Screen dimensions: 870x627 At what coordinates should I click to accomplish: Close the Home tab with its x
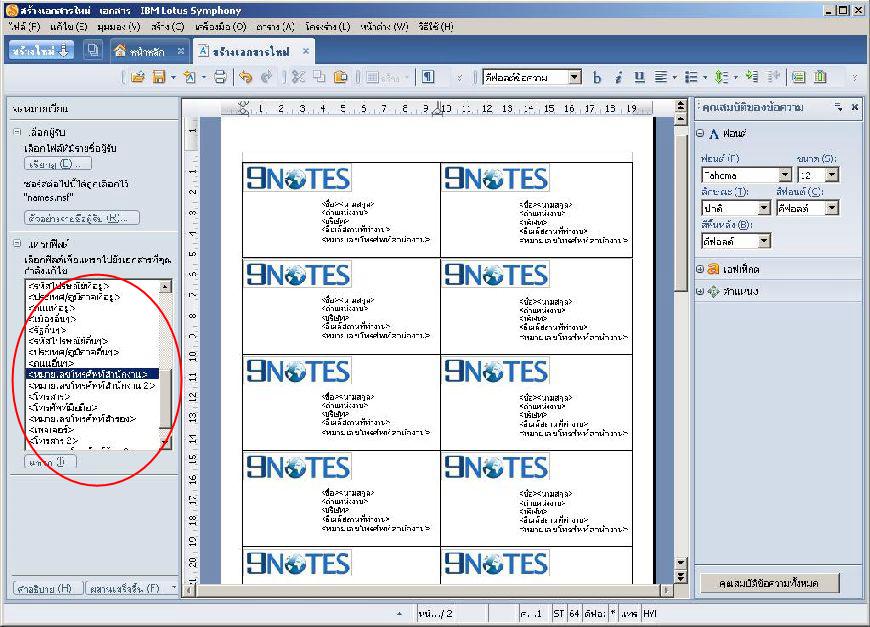coord(180,51)
